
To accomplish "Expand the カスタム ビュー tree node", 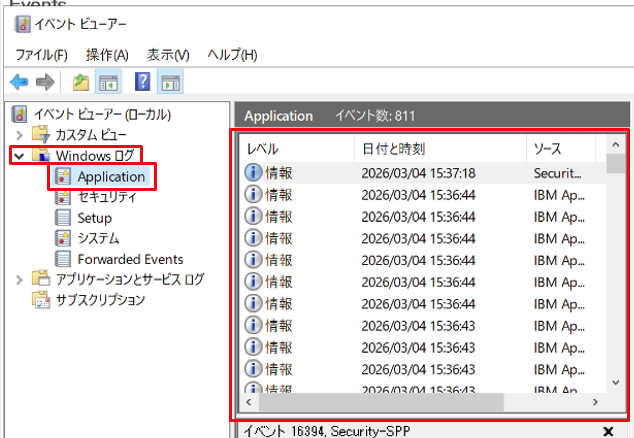I will [19, 134].
